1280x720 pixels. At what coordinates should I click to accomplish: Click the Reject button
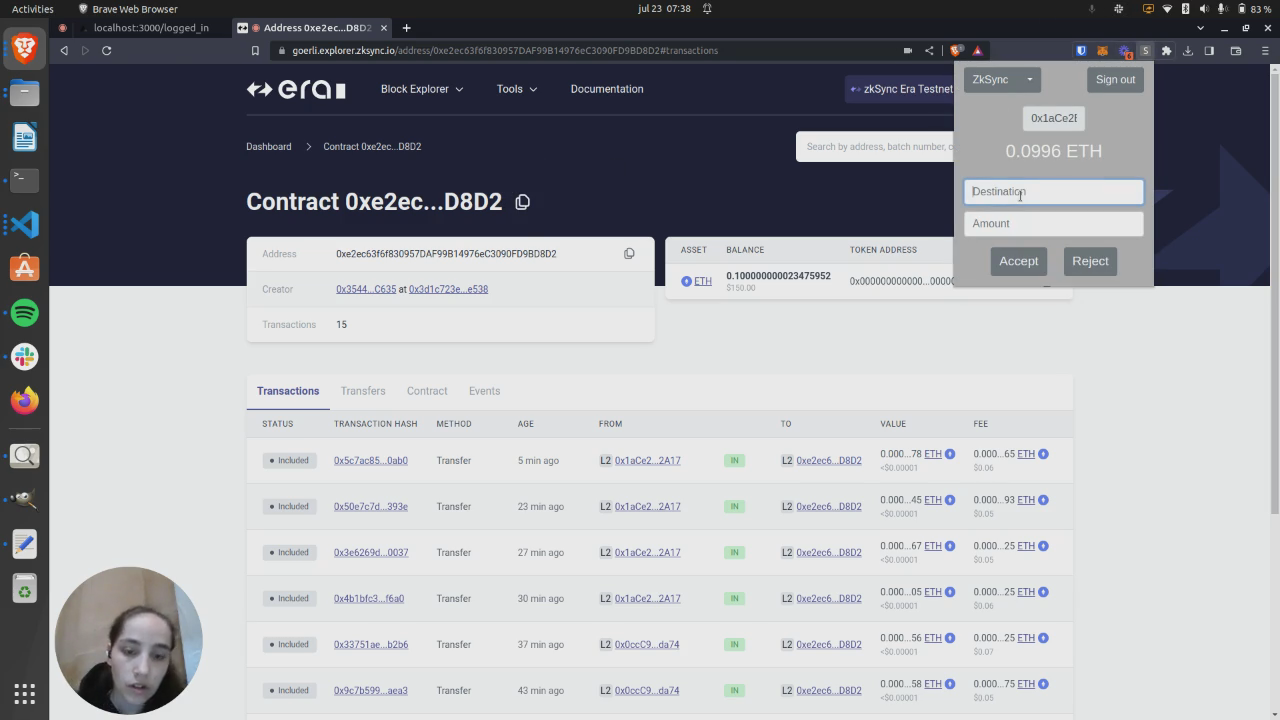1090,261
